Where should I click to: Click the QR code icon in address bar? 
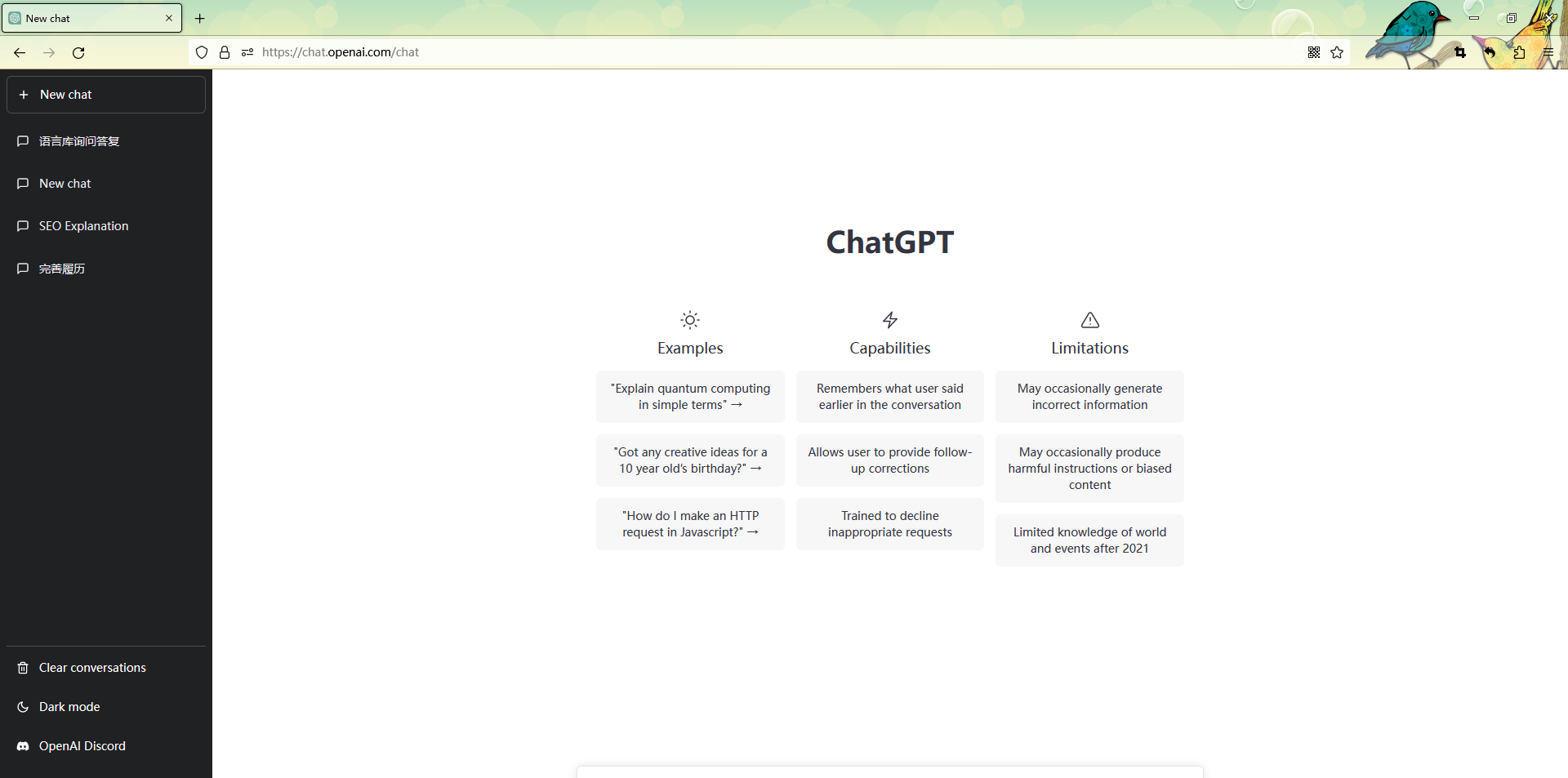(1314, 52)
